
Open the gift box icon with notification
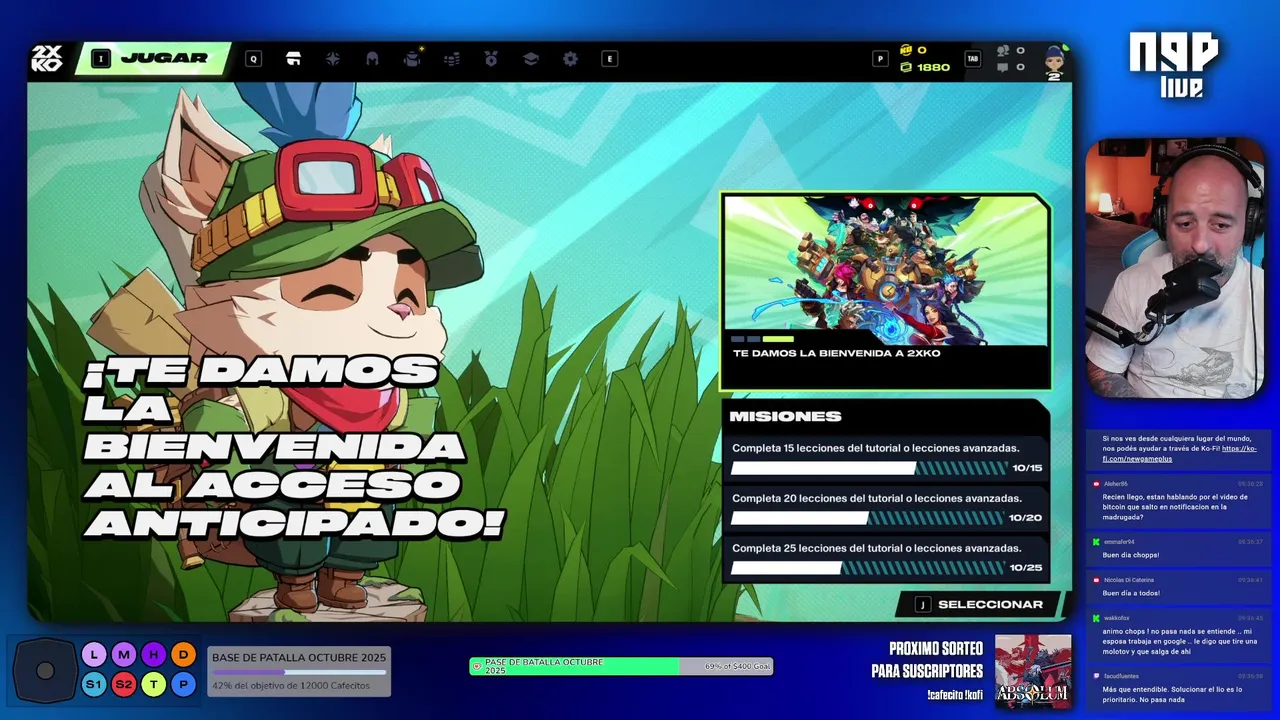(412, 58)
